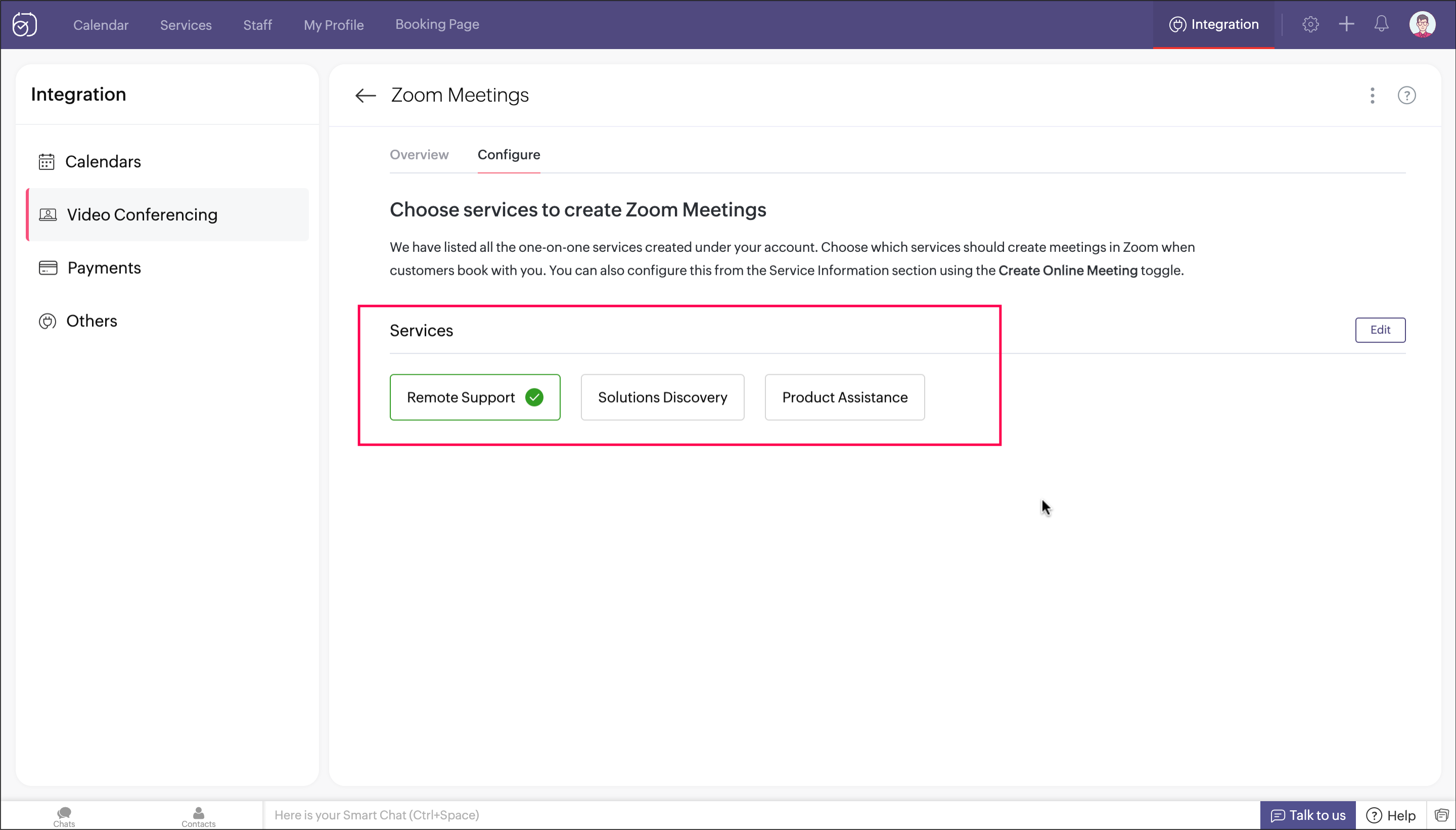1456x830 pixels.
Task: Click the Payments card icon
Action: tap(48, 268)
